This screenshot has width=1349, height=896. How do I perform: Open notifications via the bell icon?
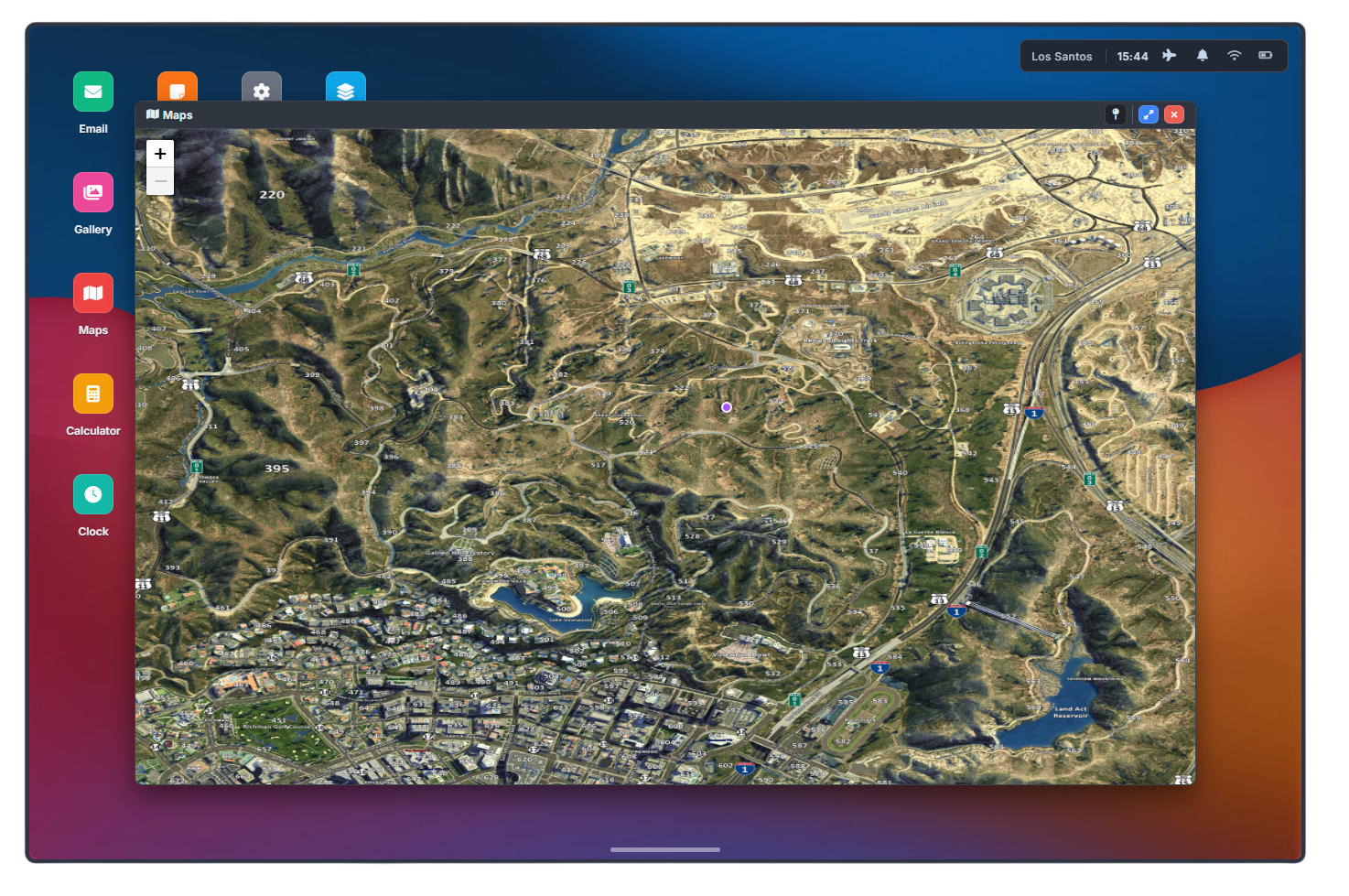[1203, 56]
